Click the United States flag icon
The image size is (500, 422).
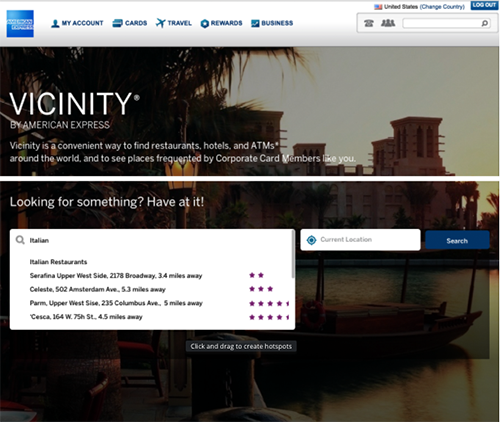pos(378,6)
